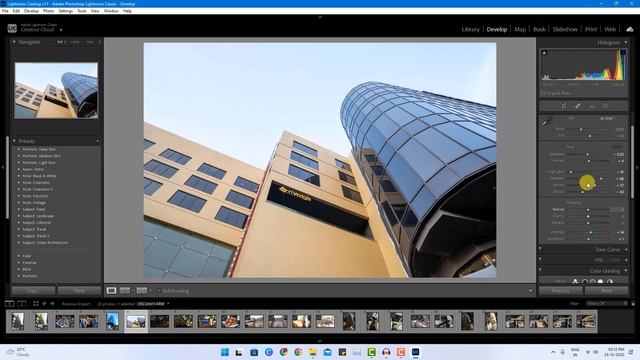640x360 pixels.
Task: Expand Subject: Urban Architecture preset group
Action: (19, 243)
